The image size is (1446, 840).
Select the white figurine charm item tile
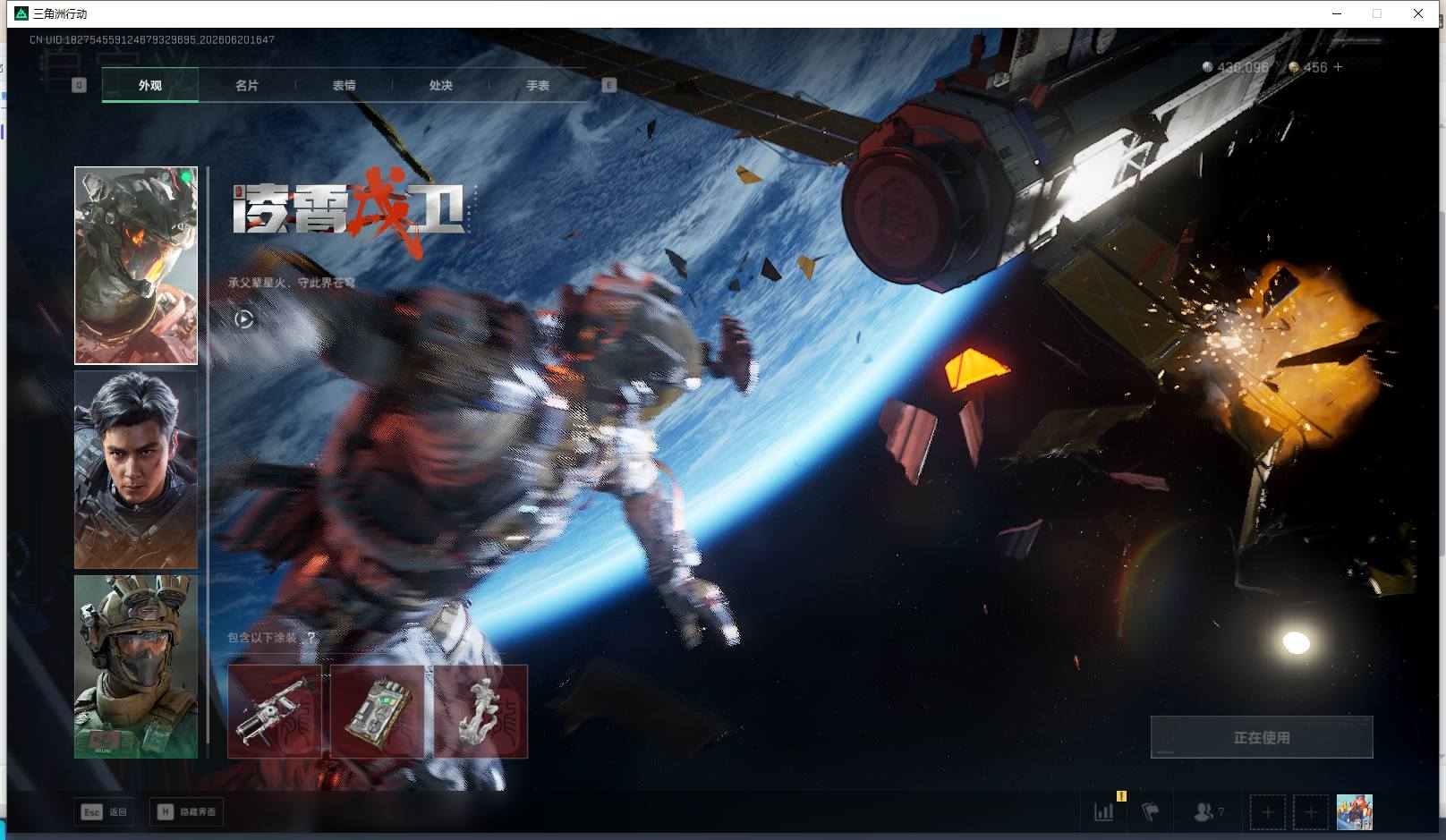[x=481, y=711]
